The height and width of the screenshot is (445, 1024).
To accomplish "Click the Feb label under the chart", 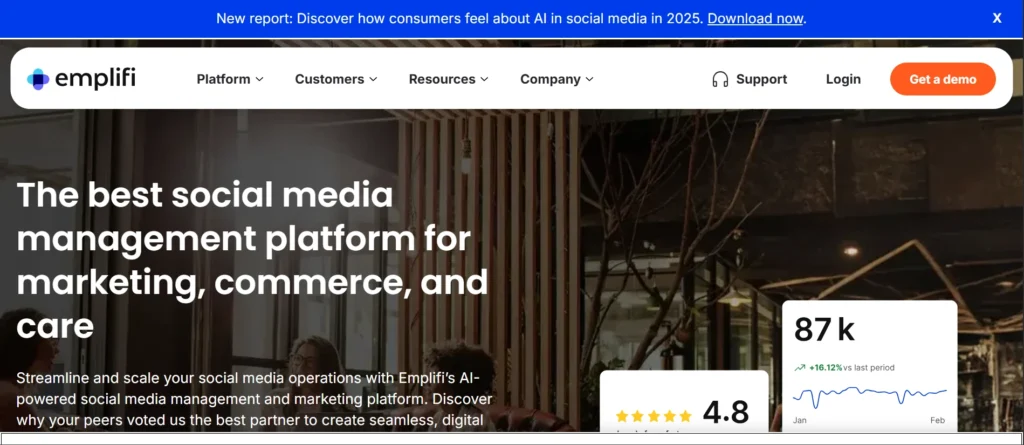I will (938, 421).
